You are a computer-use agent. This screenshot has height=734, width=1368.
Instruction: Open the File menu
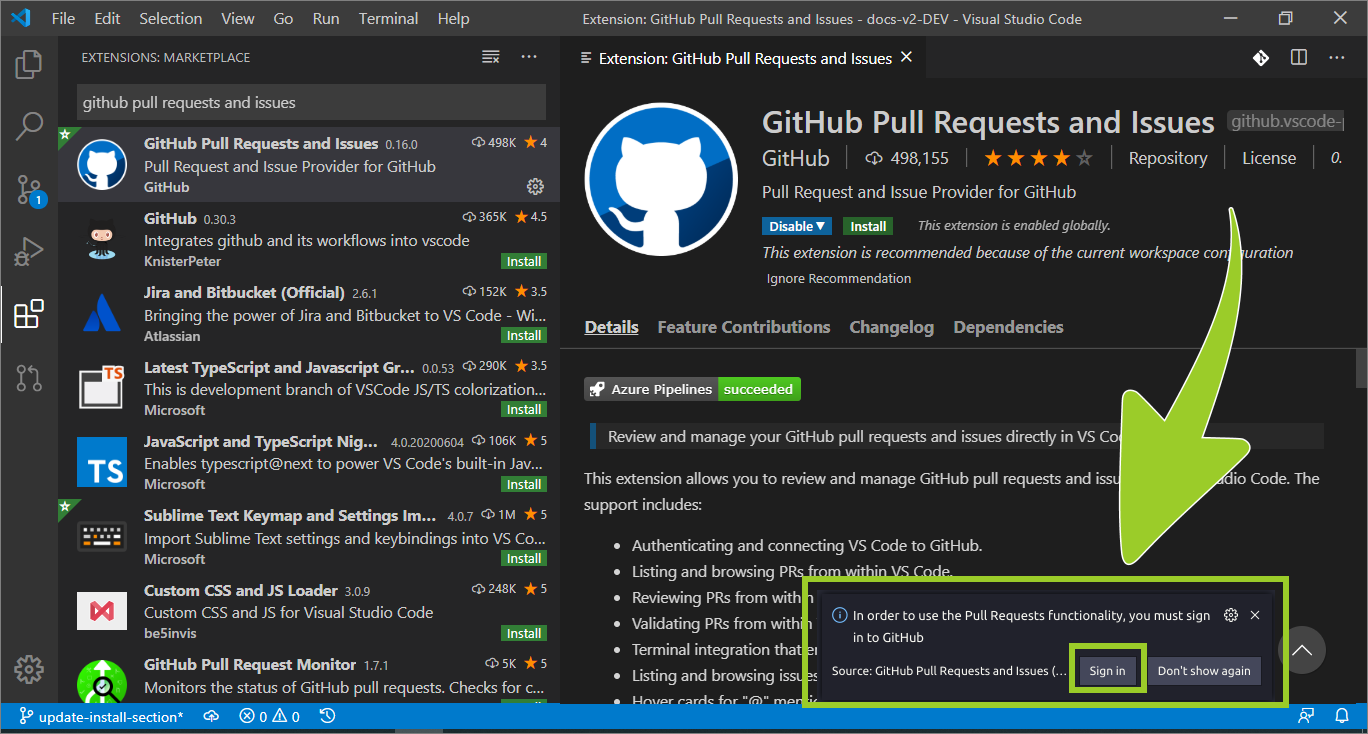pyautogui.click(x=63, y=18)
